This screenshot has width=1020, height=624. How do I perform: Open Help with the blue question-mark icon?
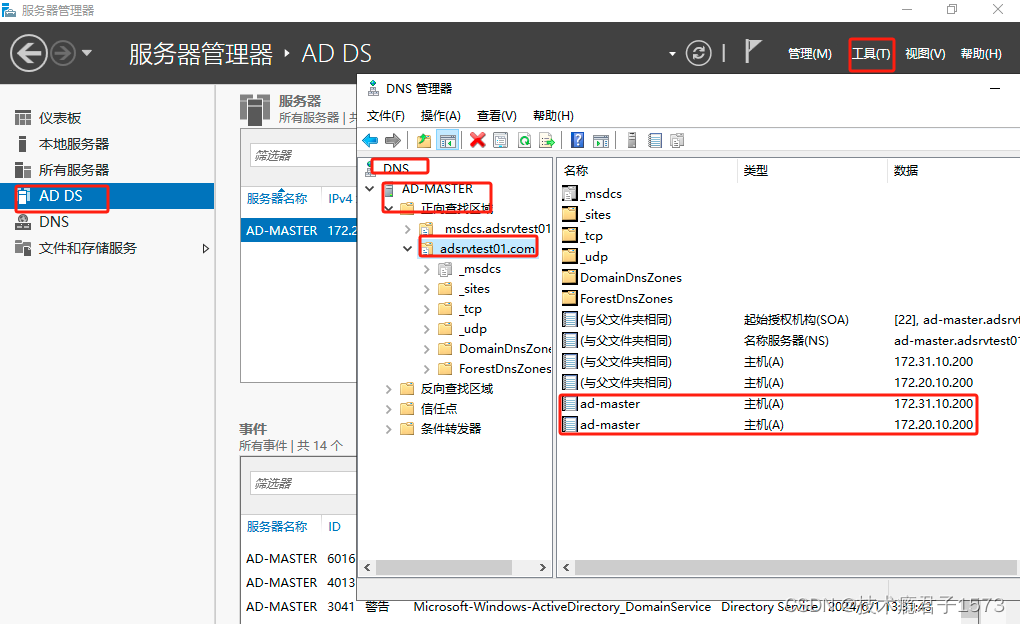point(577,140)
